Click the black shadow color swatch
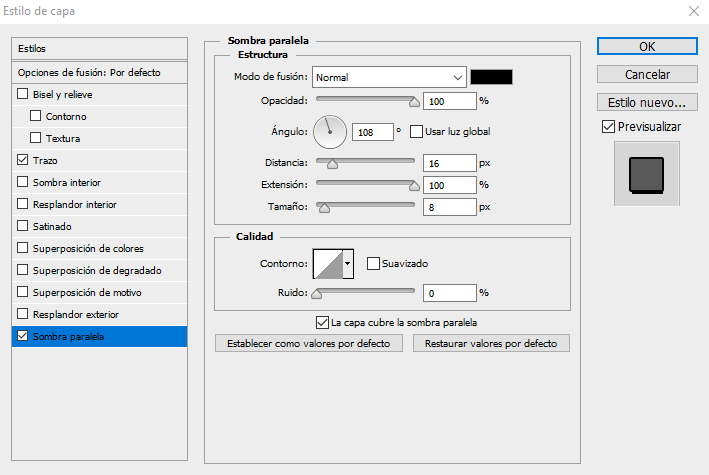This screenshot has width=709, height=475. (x=492, y=77)
